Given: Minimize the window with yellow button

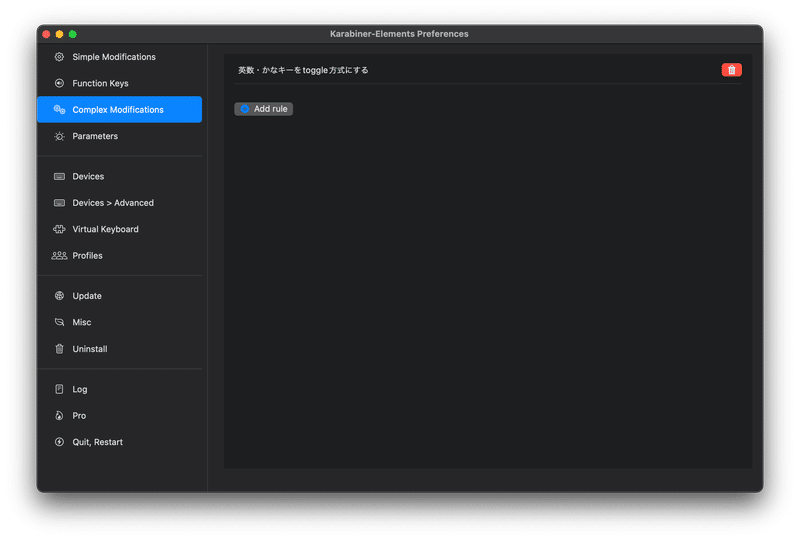Looking at the screenshot, I should (x=59, y=34).
